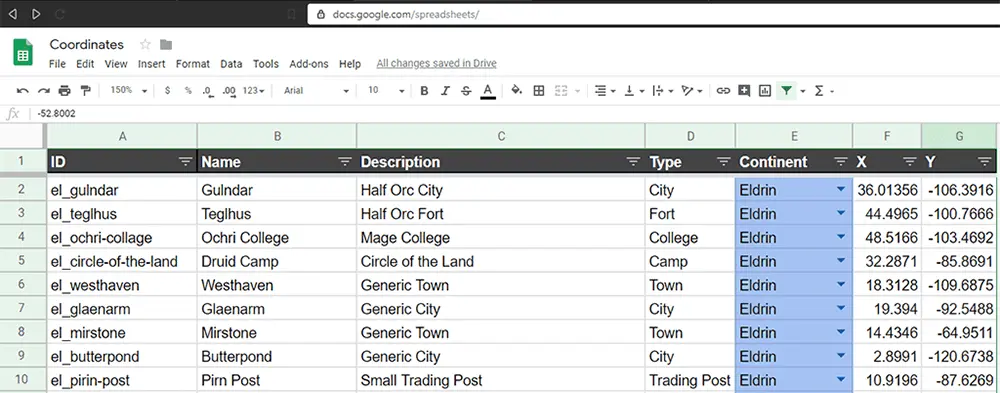Open the Help menu
Viewport: 1000px width, 393px height.
tap(350, 64)
